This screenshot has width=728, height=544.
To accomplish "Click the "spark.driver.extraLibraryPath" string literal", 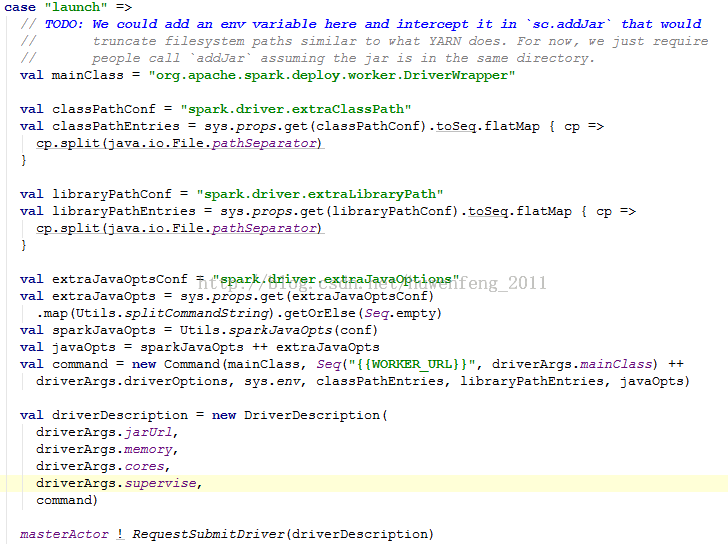I will [319, 194].
